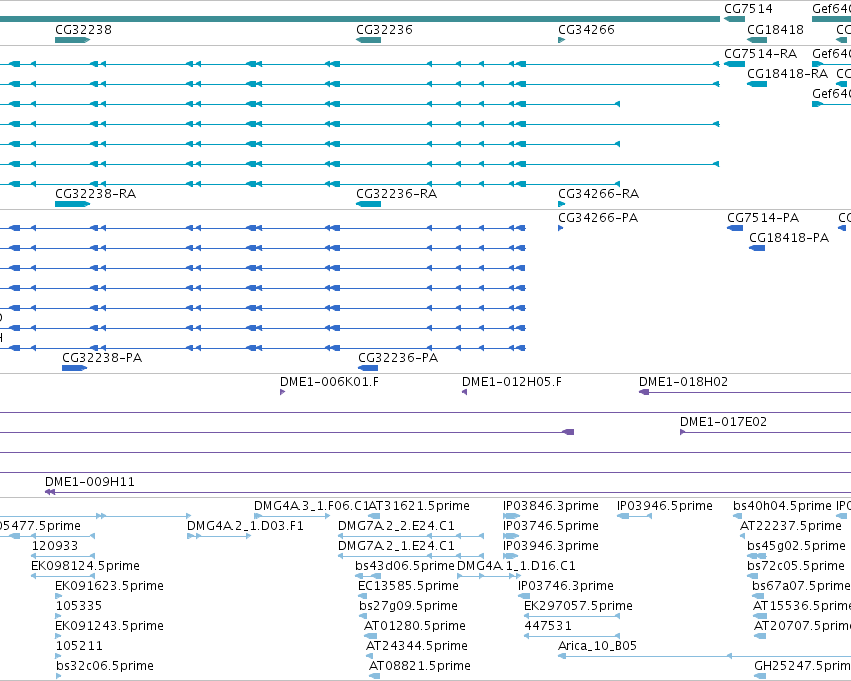
Task: Open the AT01280.5prime EST label
Action: coord(415,626)
